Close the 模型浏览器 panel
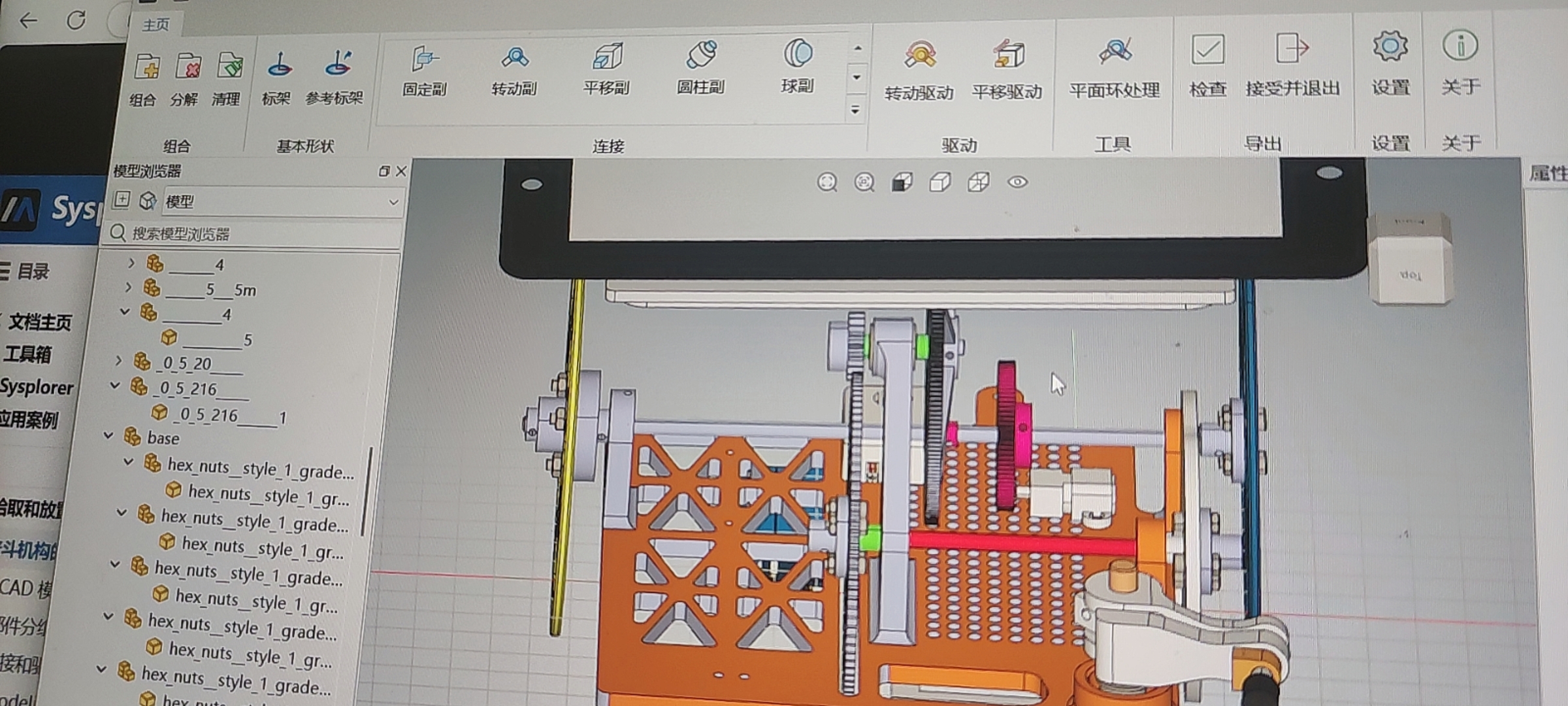Image resolution: width=1568 pixels, height=706 pixels. [x=401, y=171]
